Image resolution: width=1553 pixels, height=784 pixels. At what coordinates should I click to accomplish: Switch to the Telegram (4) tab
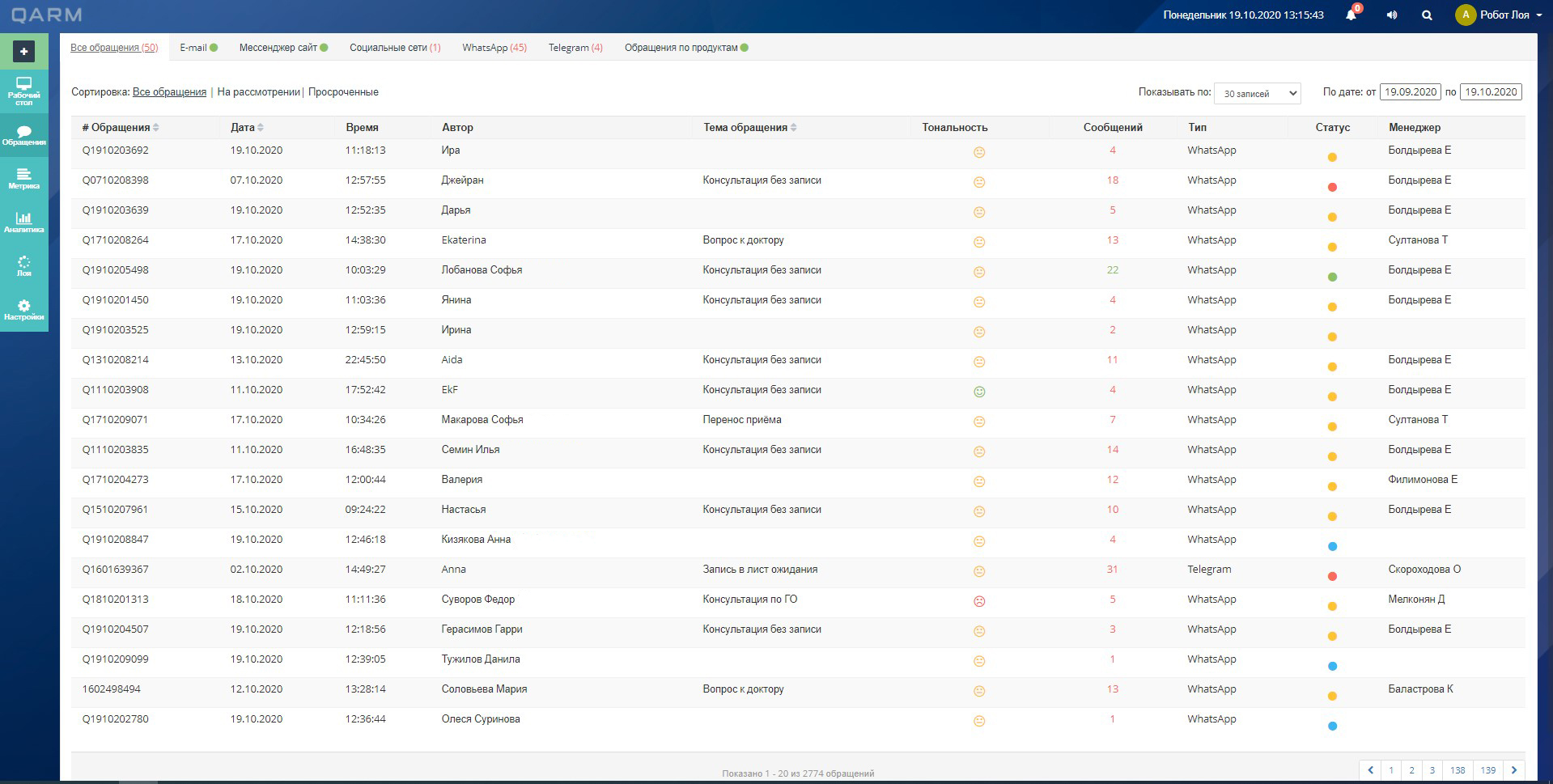[575, 48]
